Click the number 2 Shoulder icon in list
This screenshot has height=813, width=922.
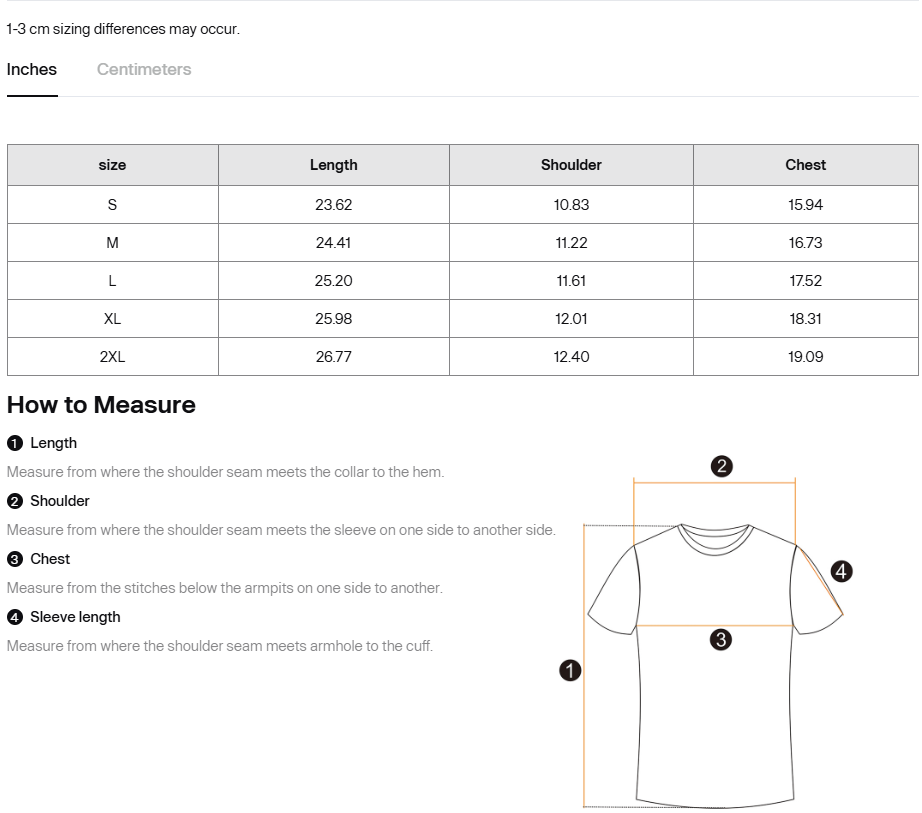pos(14,501)
